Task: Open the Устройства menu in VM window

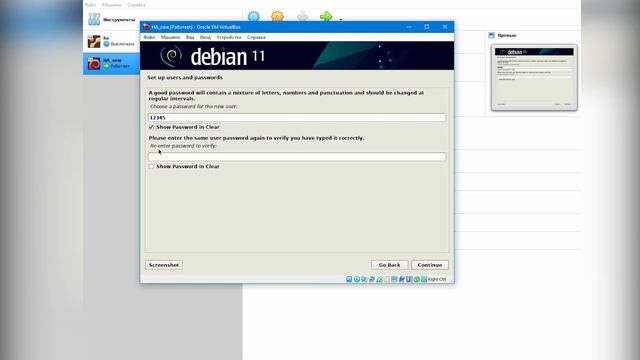Action: 229,37
